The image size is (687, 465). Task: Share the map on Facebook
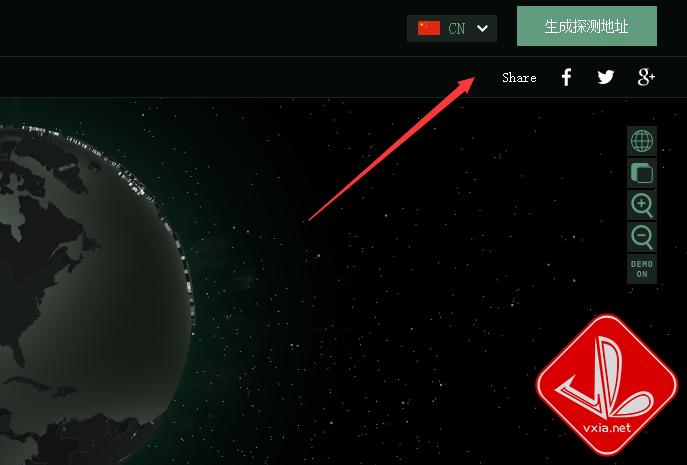tap(567, 77)
